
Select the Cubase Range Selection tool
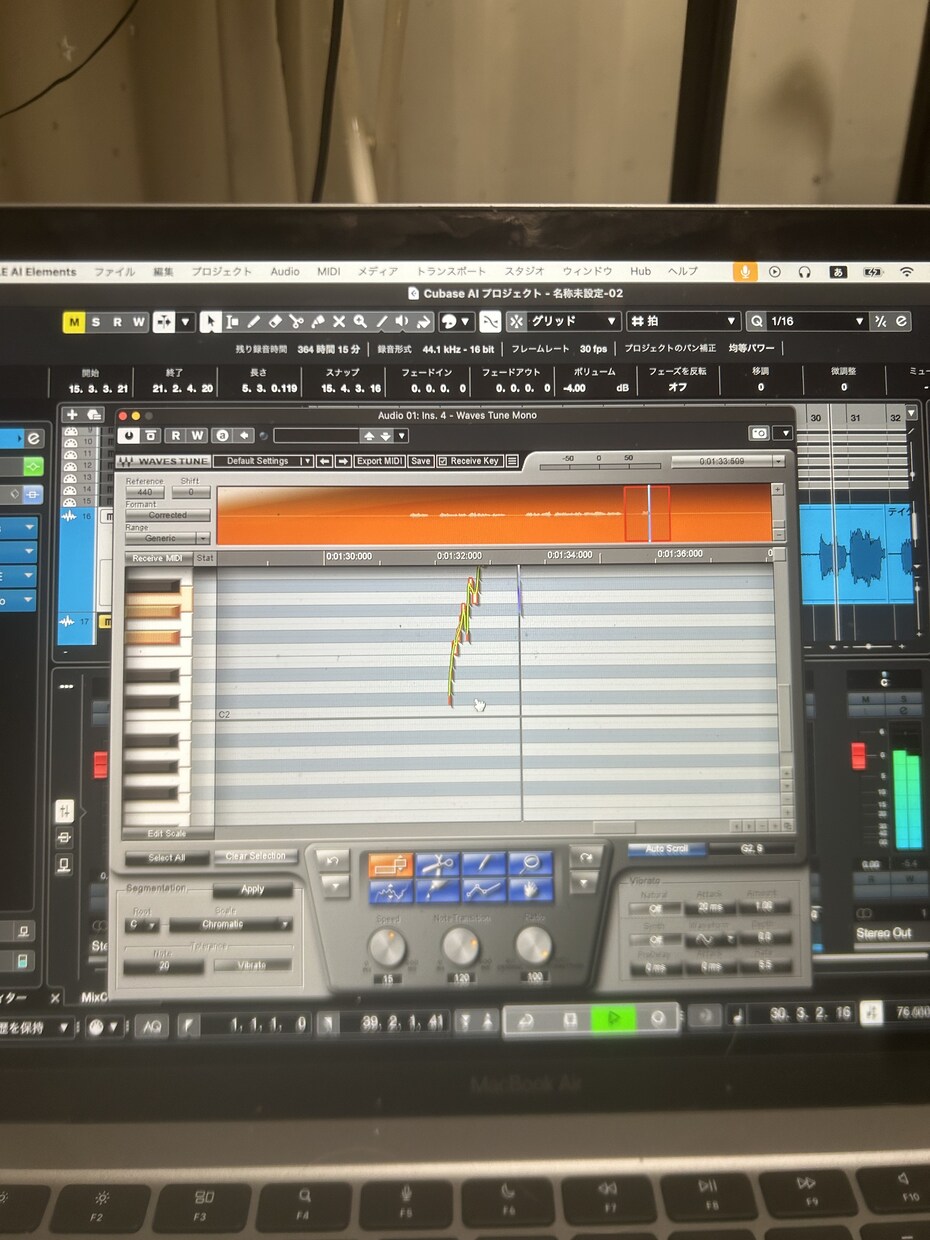tap(232, 321)
